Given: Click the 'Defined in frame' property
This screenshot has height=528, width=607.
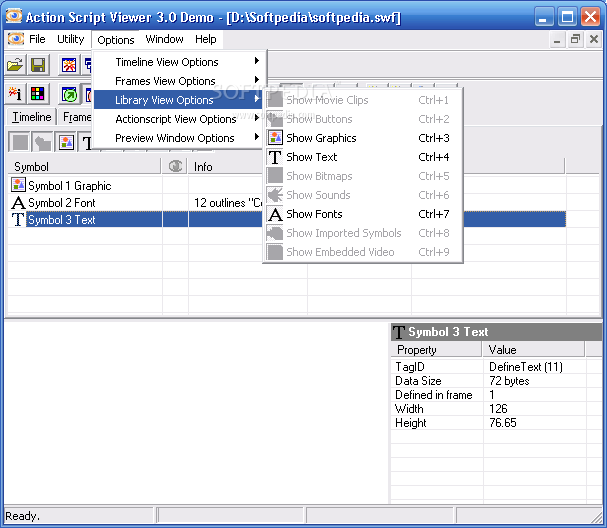Looking at the screenshot, I should 434,395.
